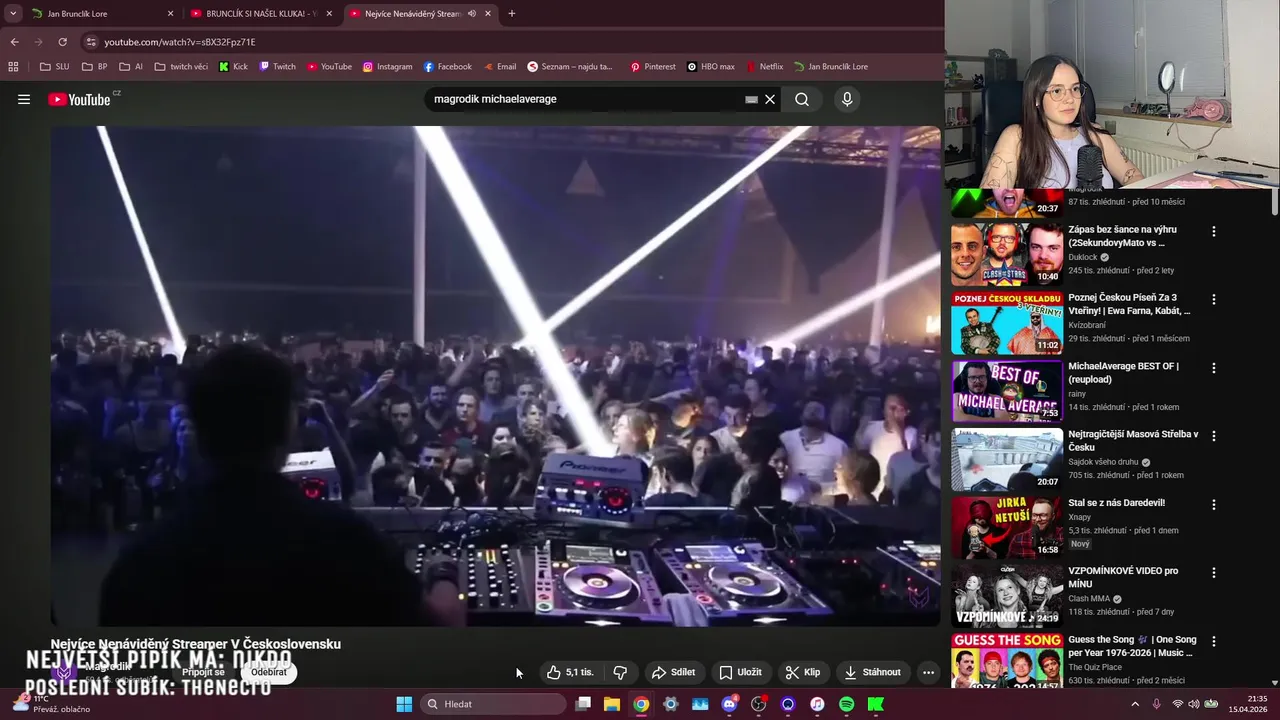
Task: Open the volume tray icon
Action: point(1193,704)
